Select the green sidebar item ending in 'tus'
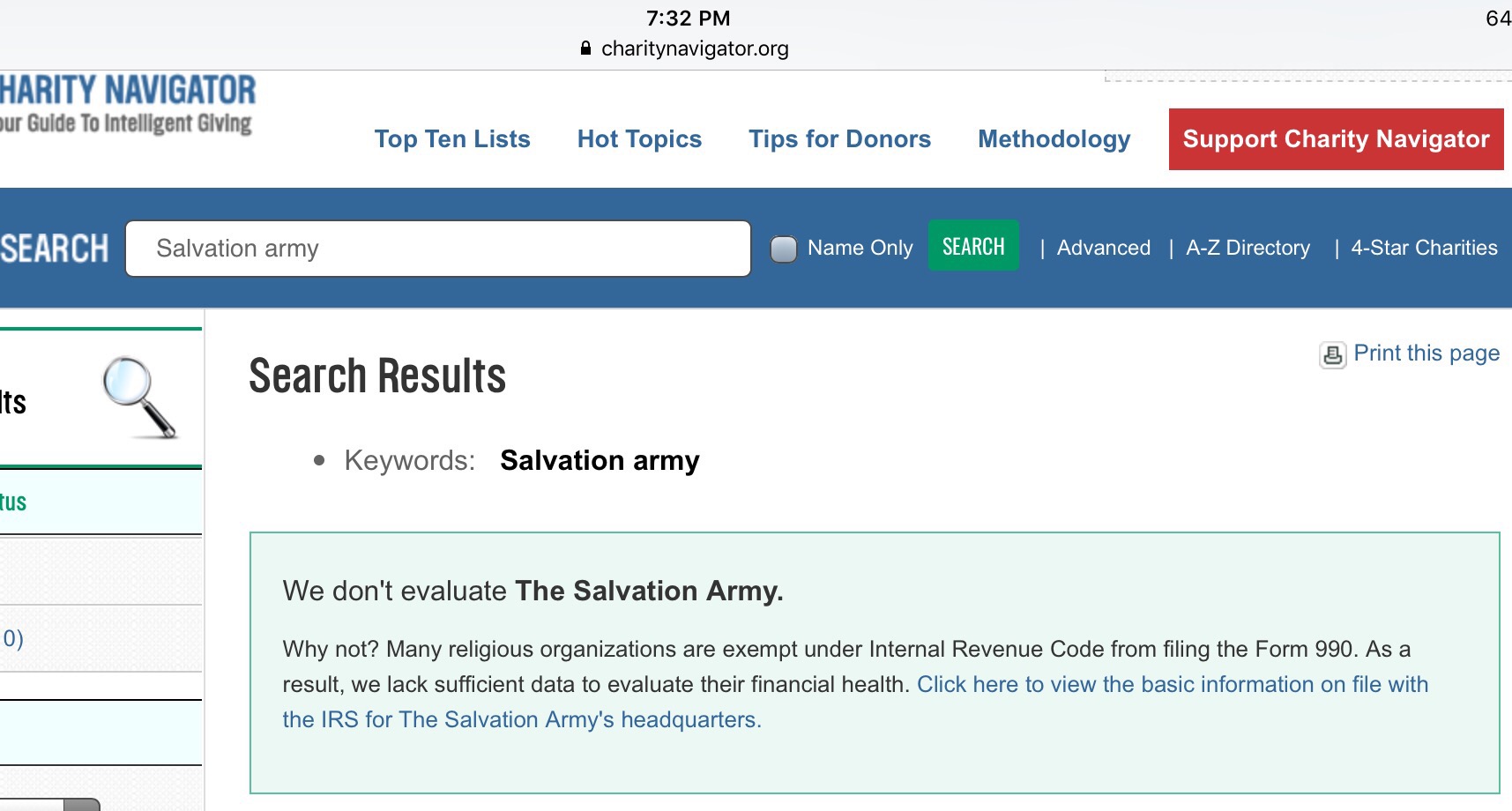 (101, 502)
